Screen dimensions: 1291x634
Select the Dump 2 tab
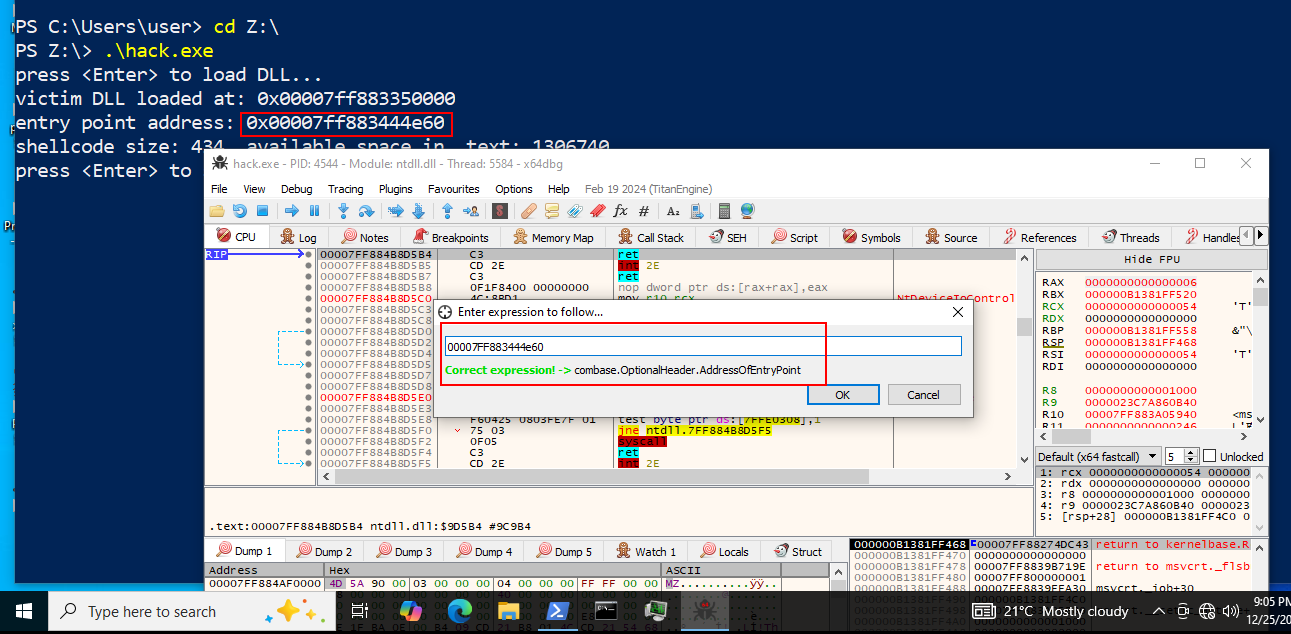tap(323, 551)
